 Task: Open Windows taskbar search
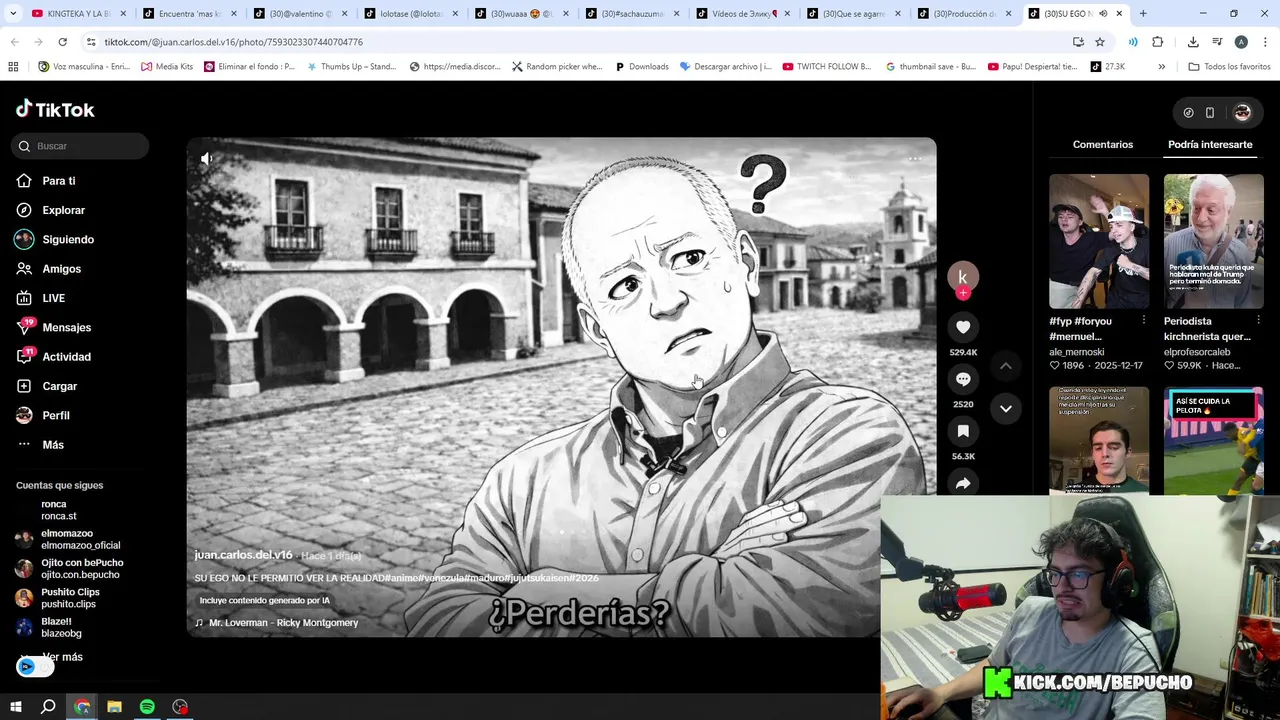pos(48,707)
